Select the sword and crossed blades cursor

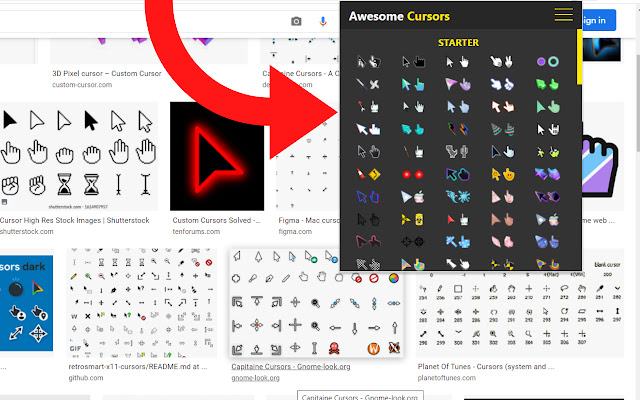coord(368,84)
